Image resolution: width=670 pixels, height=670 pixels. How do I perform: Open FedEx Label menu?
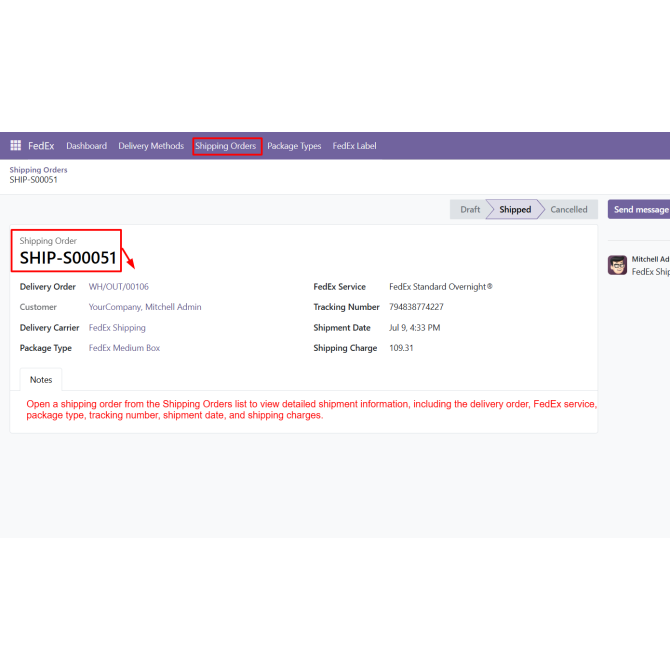tap(354, 146)
